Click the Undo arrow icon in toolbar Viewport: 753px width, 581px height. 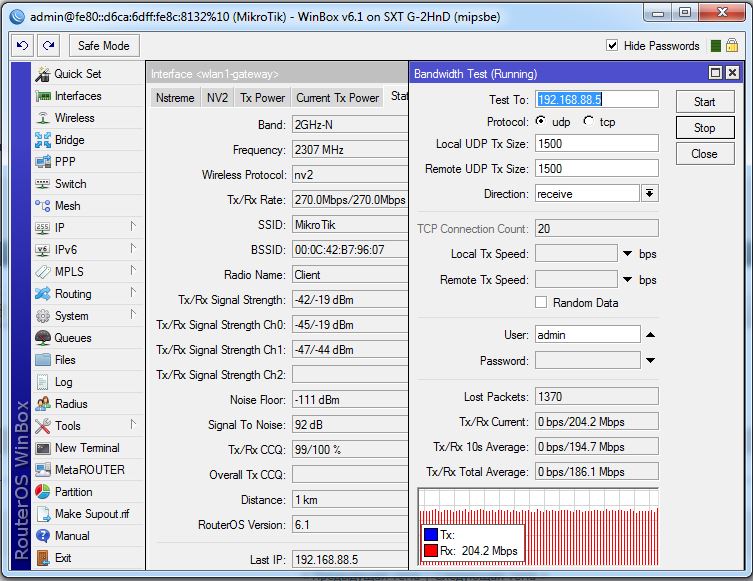23,46
